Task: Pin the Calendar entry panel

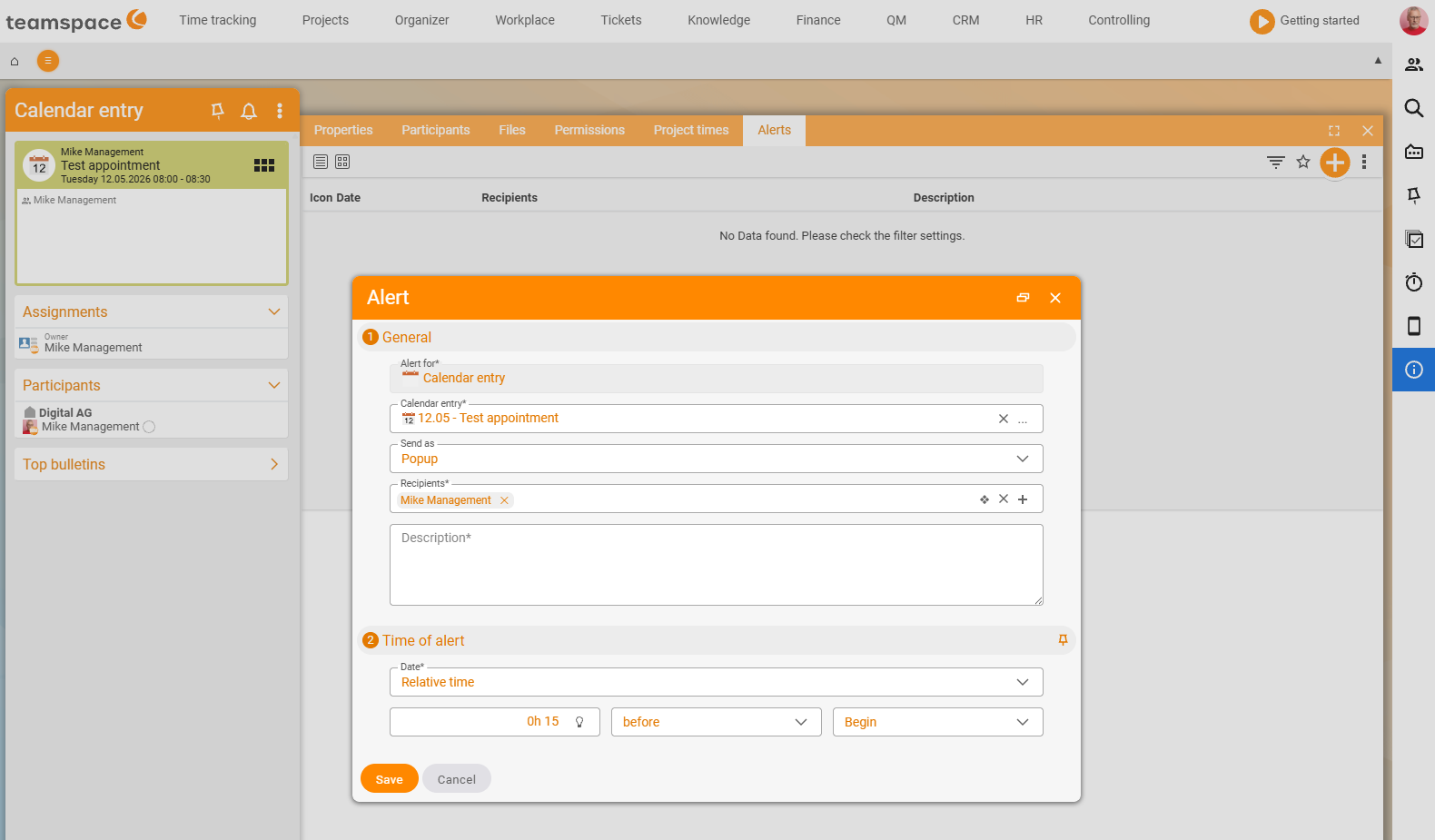Action: pos(217,111)
